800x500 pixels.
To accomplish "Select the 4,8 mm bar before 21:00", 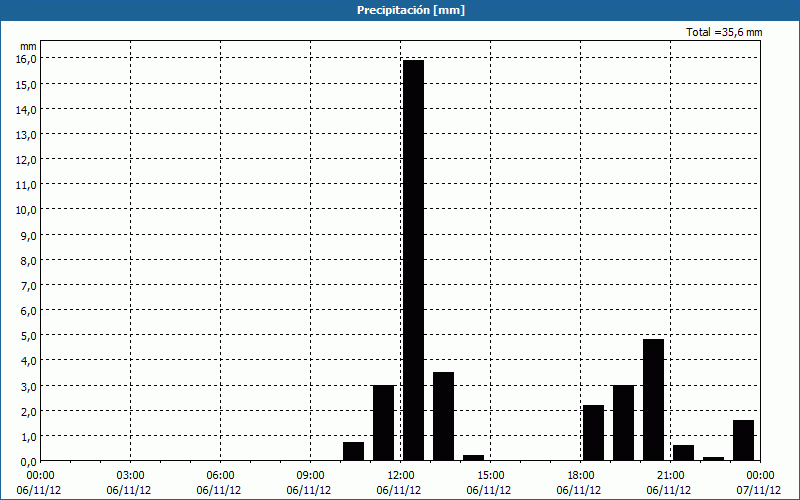I will (x=654, y=400).
